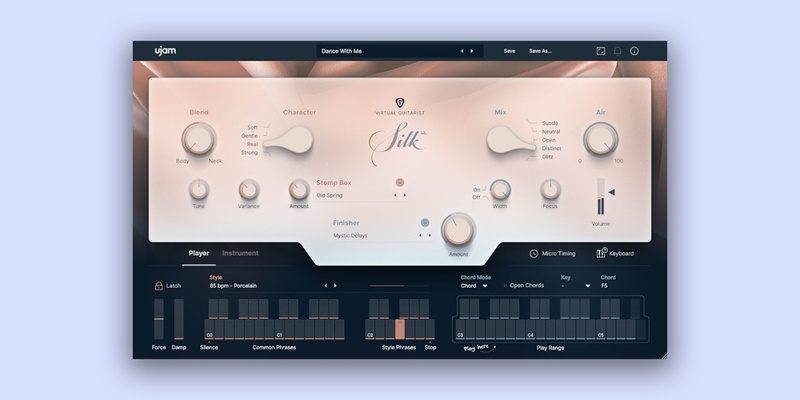
Task: Click the Blend knob
Action: (198, 139)
